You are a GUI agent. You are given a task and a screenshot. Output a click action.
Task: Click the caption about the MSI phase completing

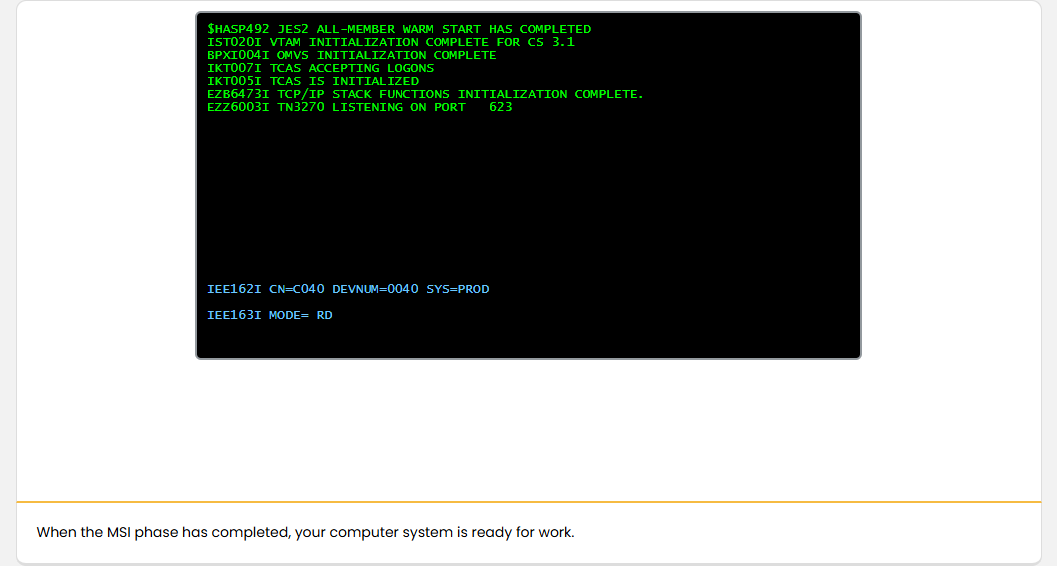click(305, 532)
